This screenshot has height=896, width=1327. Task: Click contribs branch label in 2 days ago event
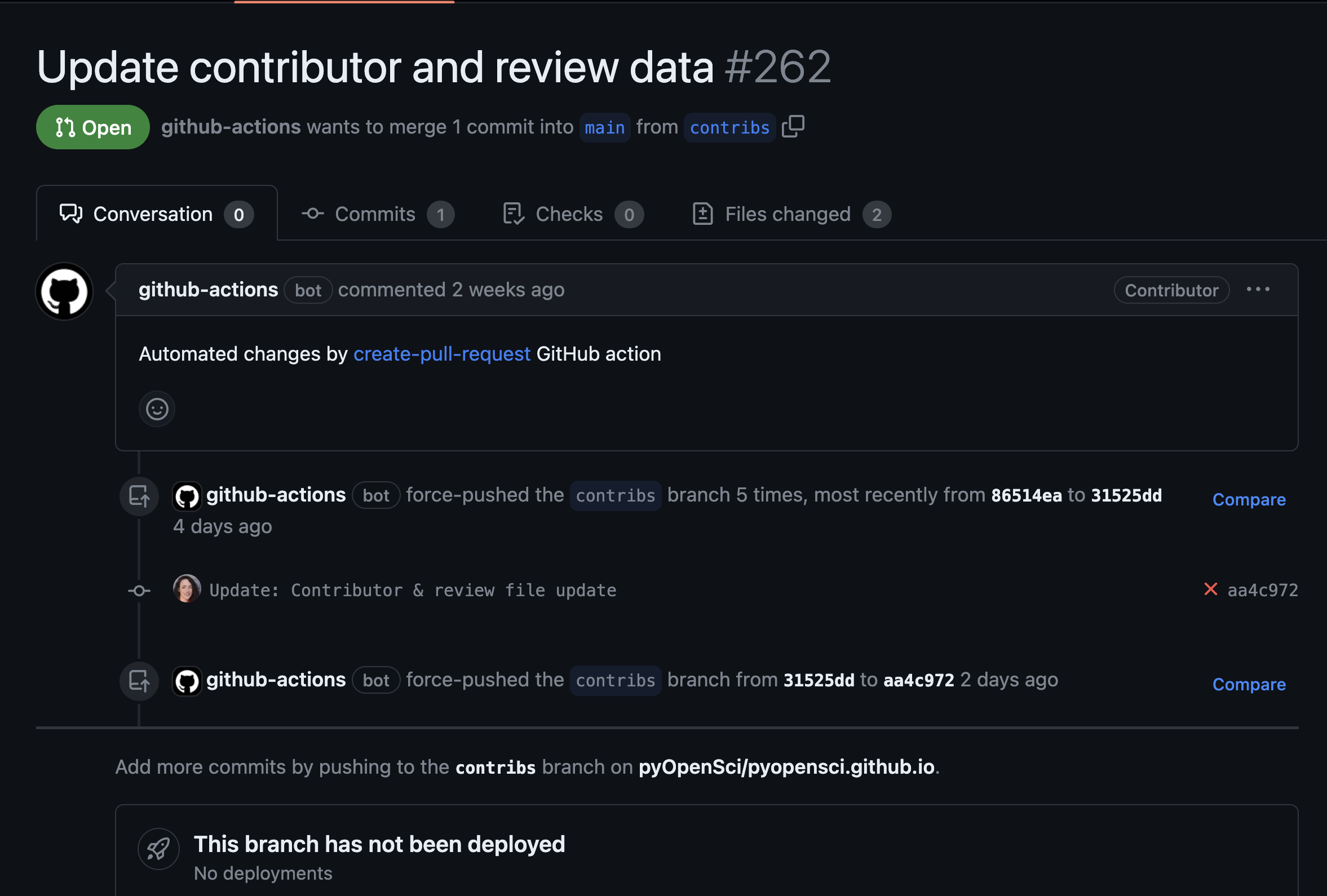pos(616,680)
